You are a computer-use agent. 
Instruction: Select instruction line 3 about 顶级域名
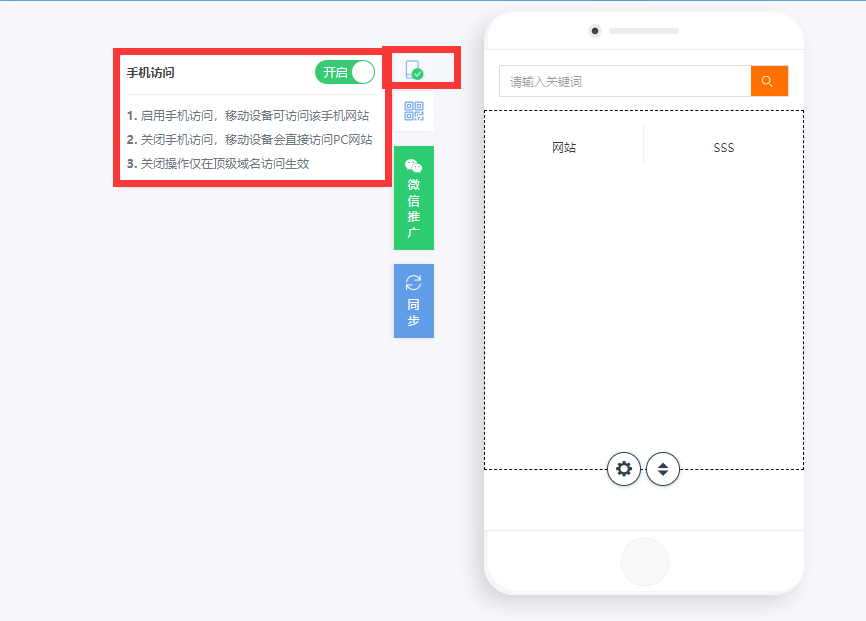point(218,164)
